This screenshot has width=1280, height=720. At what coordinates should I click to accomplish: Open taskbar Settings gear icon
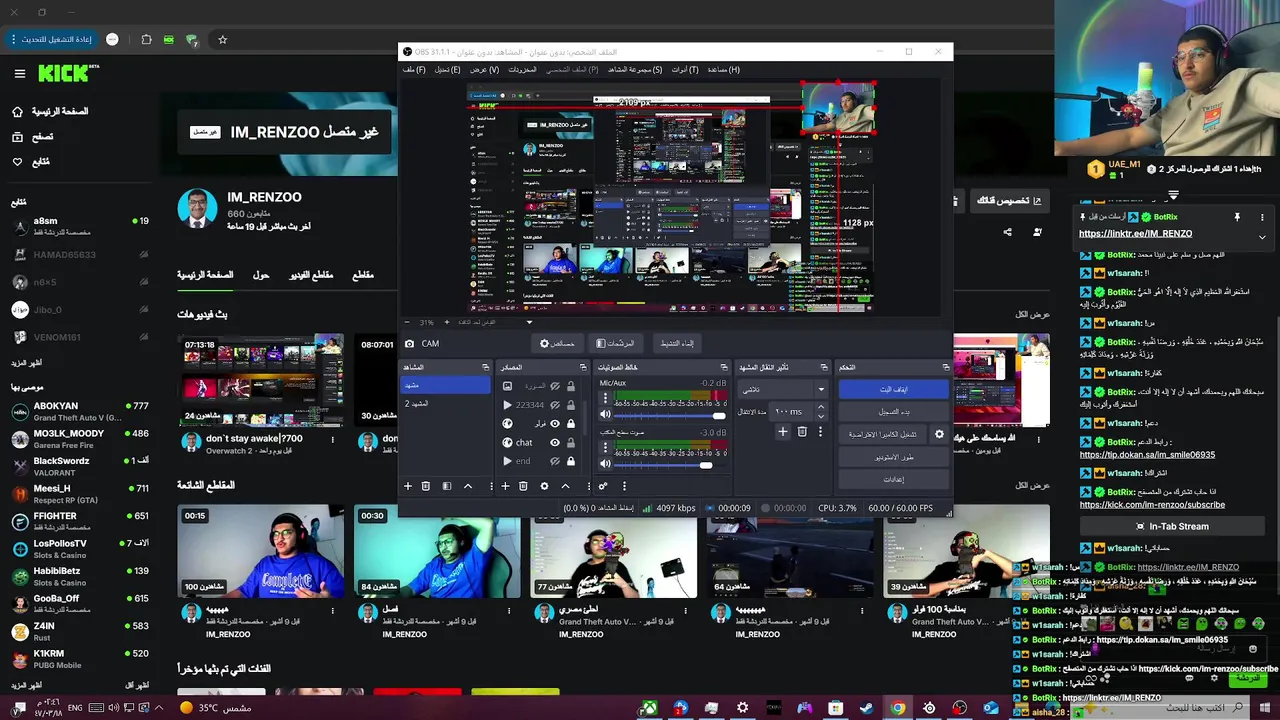pyautogui.click(x=742, y=708)
